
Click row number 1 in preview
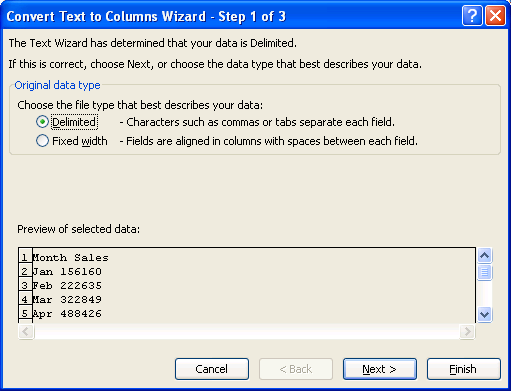[25, 258]
